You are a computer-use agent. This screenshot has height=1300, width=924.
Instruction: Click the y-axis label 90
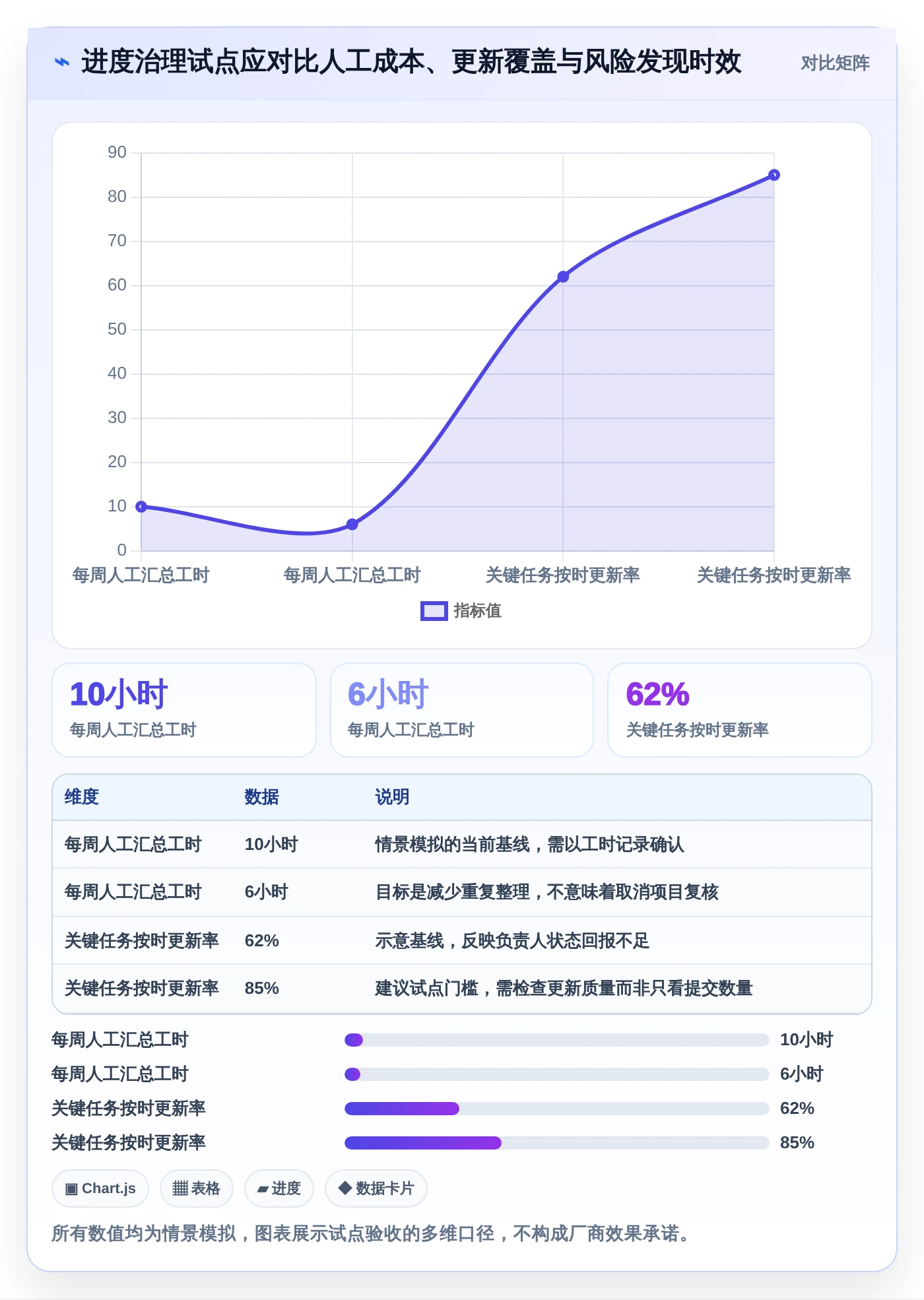coord(117,152)
